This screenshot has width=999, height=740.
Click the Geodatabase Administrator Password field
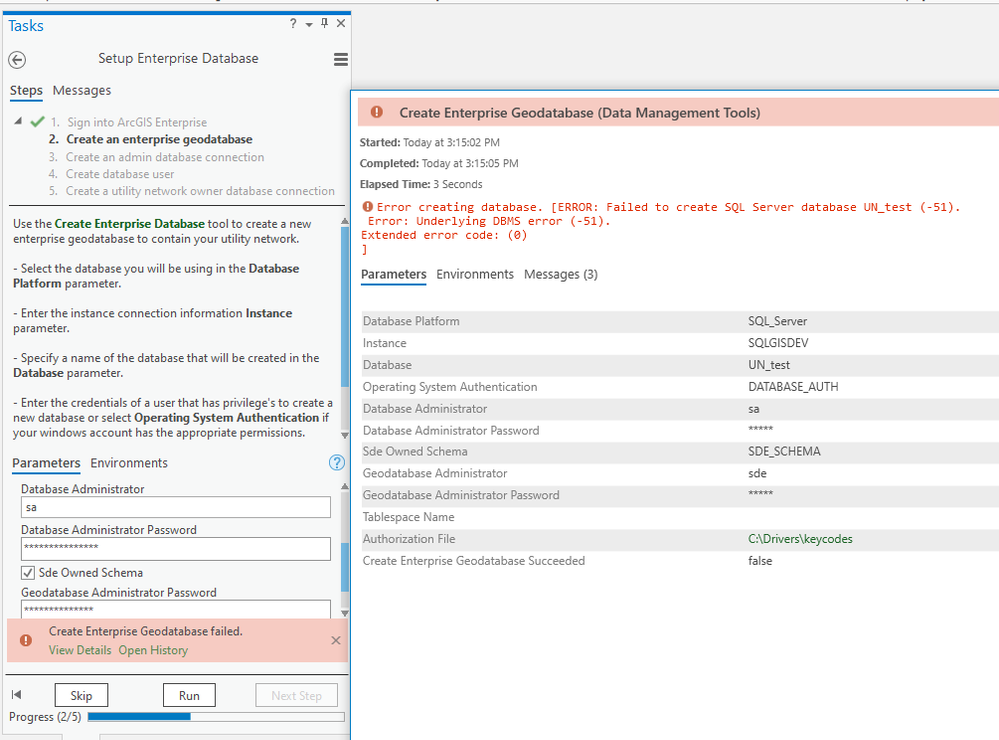(176, 609)
